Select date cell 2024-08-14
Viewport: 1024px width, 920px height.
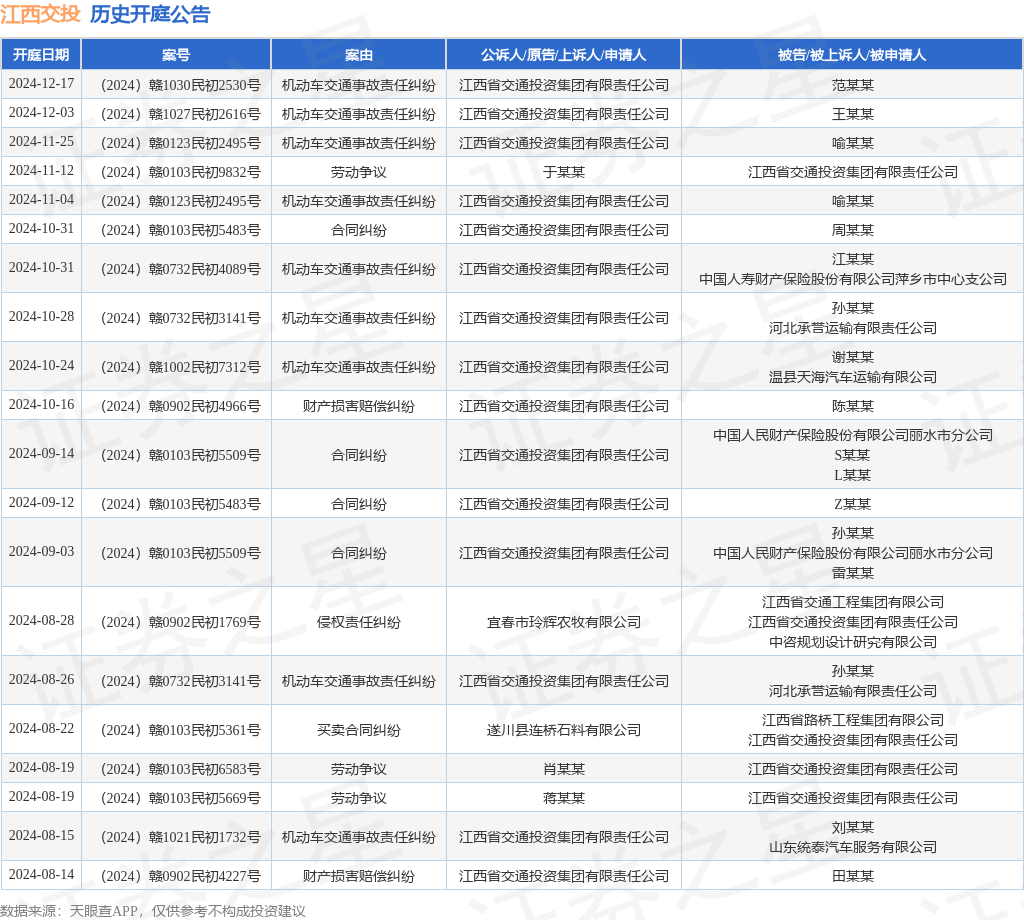(x=41, y=874)
